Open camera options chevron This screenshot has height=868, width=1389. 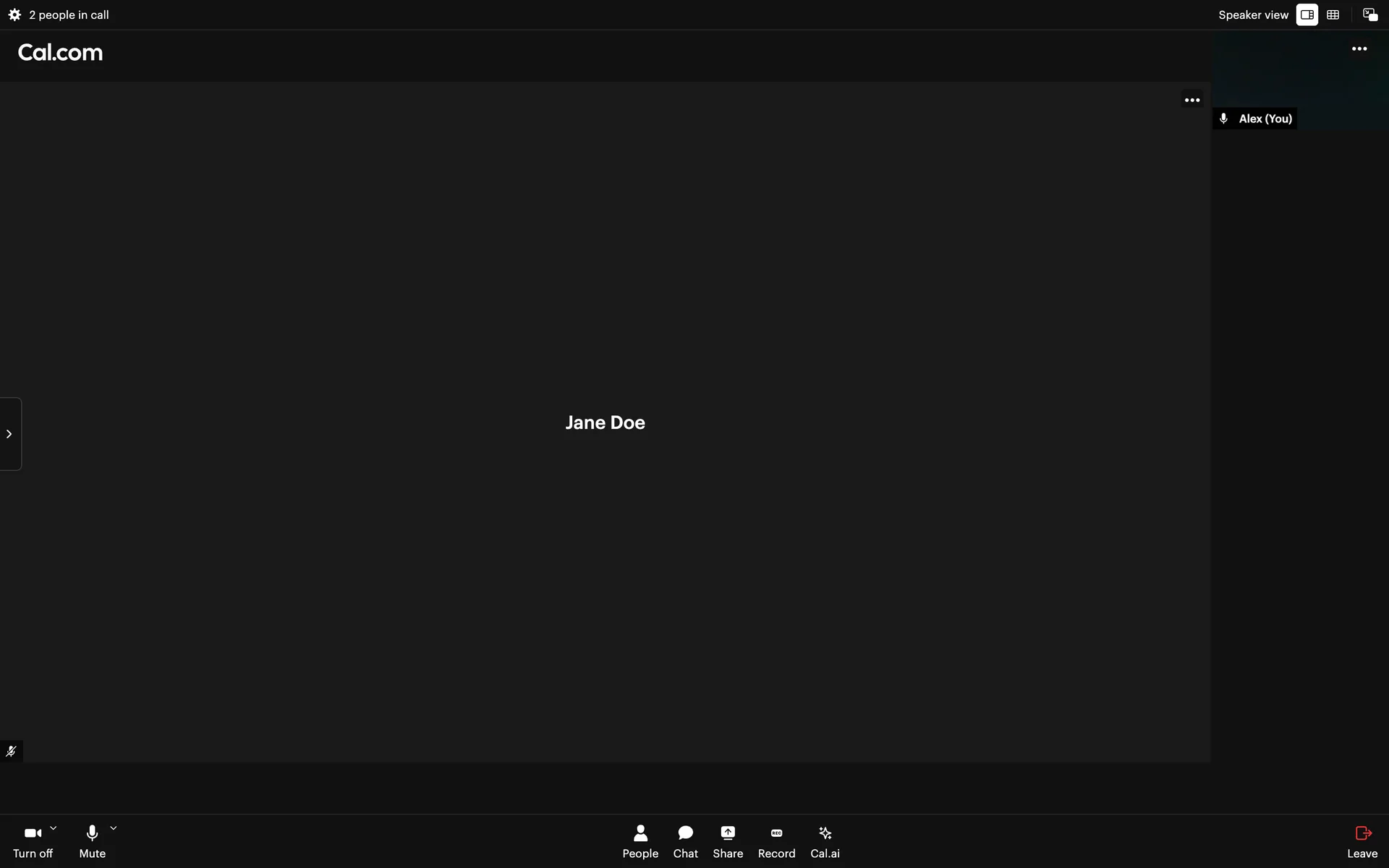tap(53, 828)
